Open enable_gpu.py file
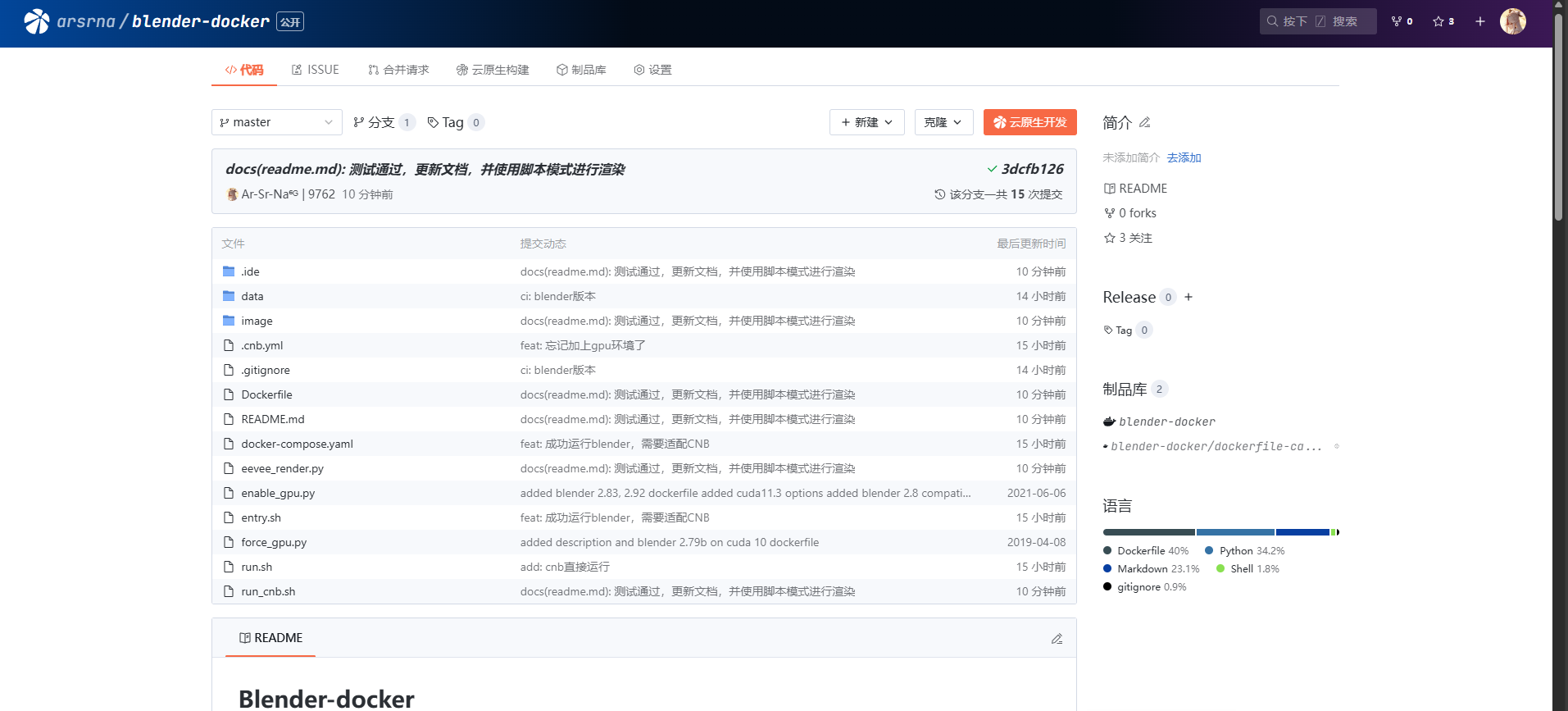Image resolution: width=1568 pixels, height=711 pixels. [x=278, y=493]
